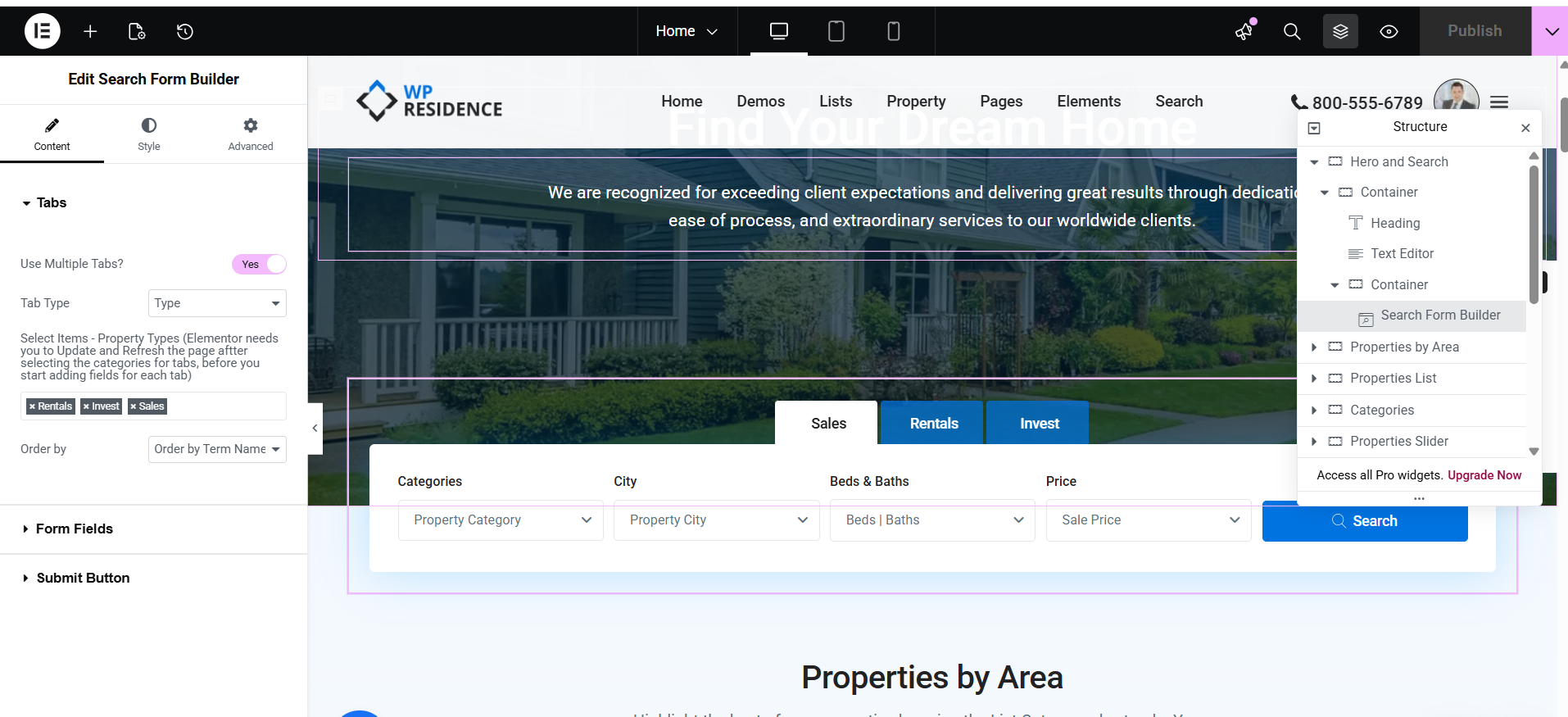The width and height of the screenshot is (1568, 717).
Task: Expand the Form Fields section
Action: pos(74,529)
